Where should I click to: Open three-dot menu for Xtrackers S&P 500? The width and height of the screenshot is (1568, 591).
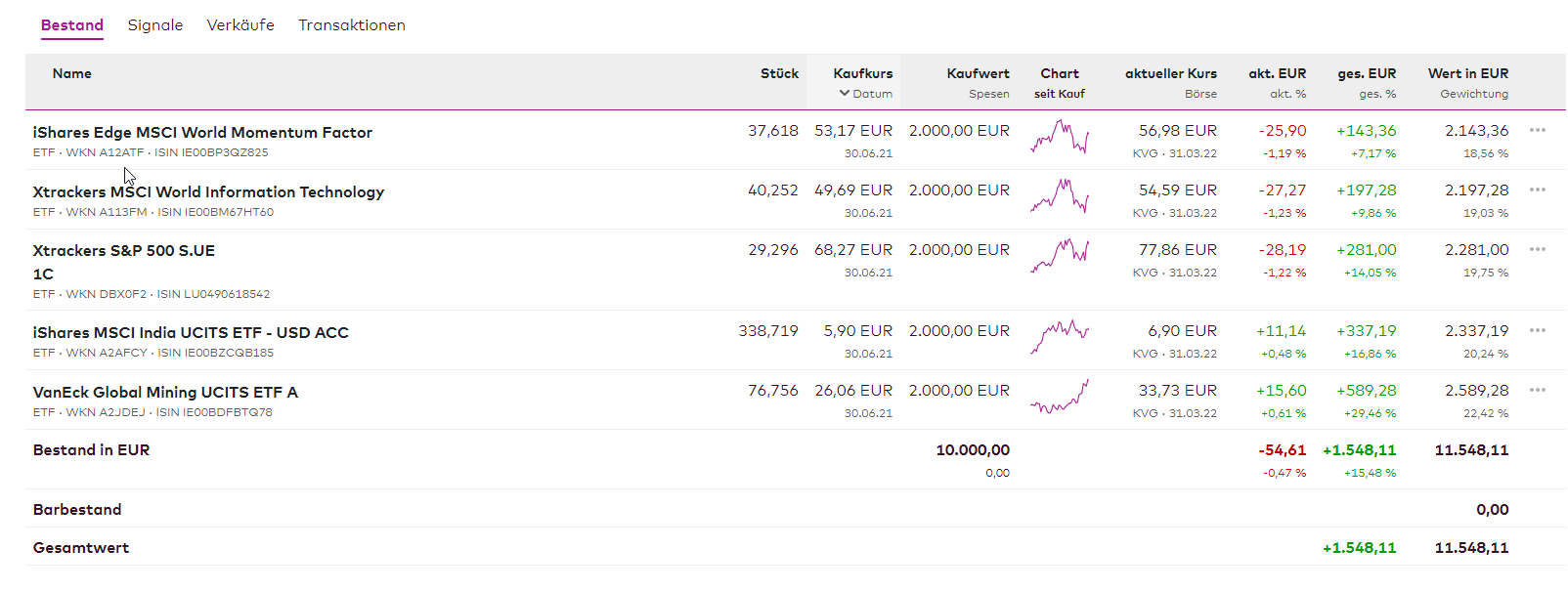(1537, 249)
